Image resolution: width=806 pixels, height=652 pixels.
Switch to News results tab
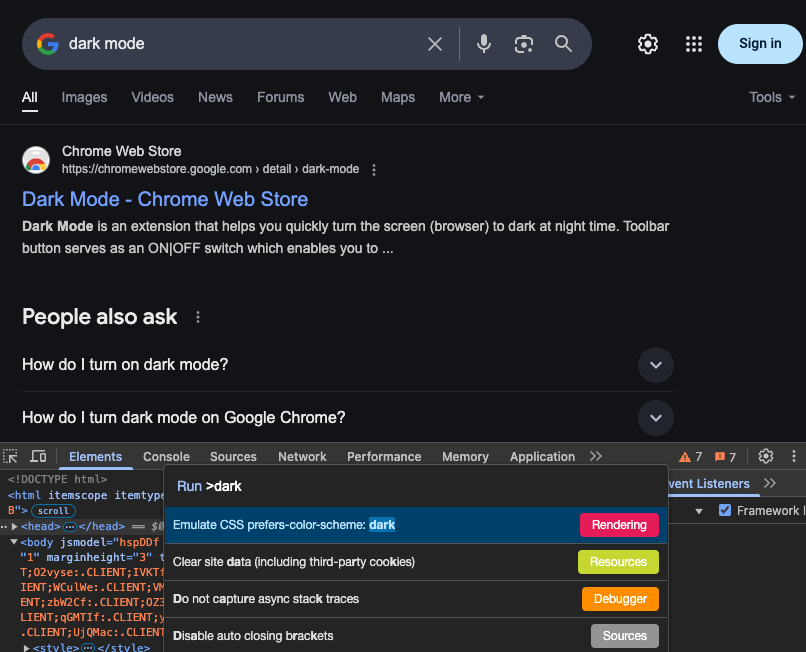click(x=215, y=97)
